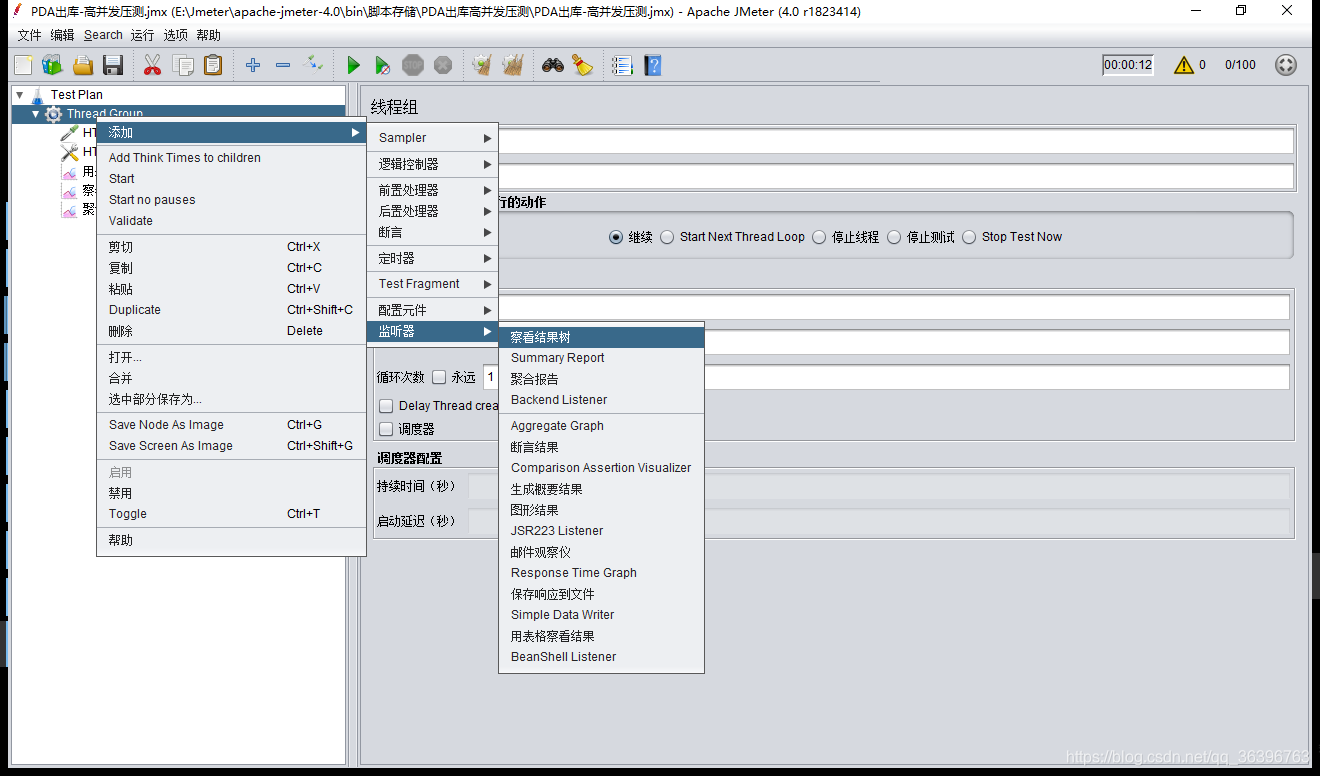Click the Paste clipboard icon
The height and width of the screenshot is (776, 1320).
point(213,66)
